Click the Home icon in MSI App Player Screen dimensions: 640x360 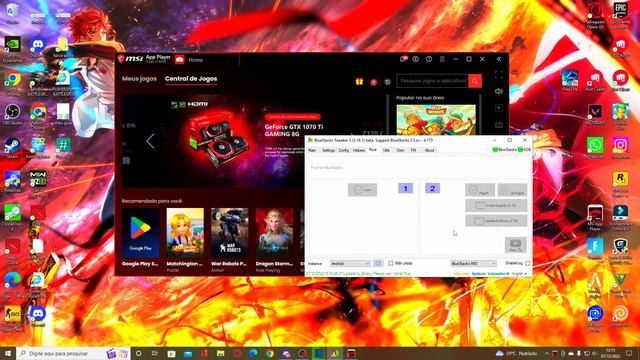pos(180,60)
